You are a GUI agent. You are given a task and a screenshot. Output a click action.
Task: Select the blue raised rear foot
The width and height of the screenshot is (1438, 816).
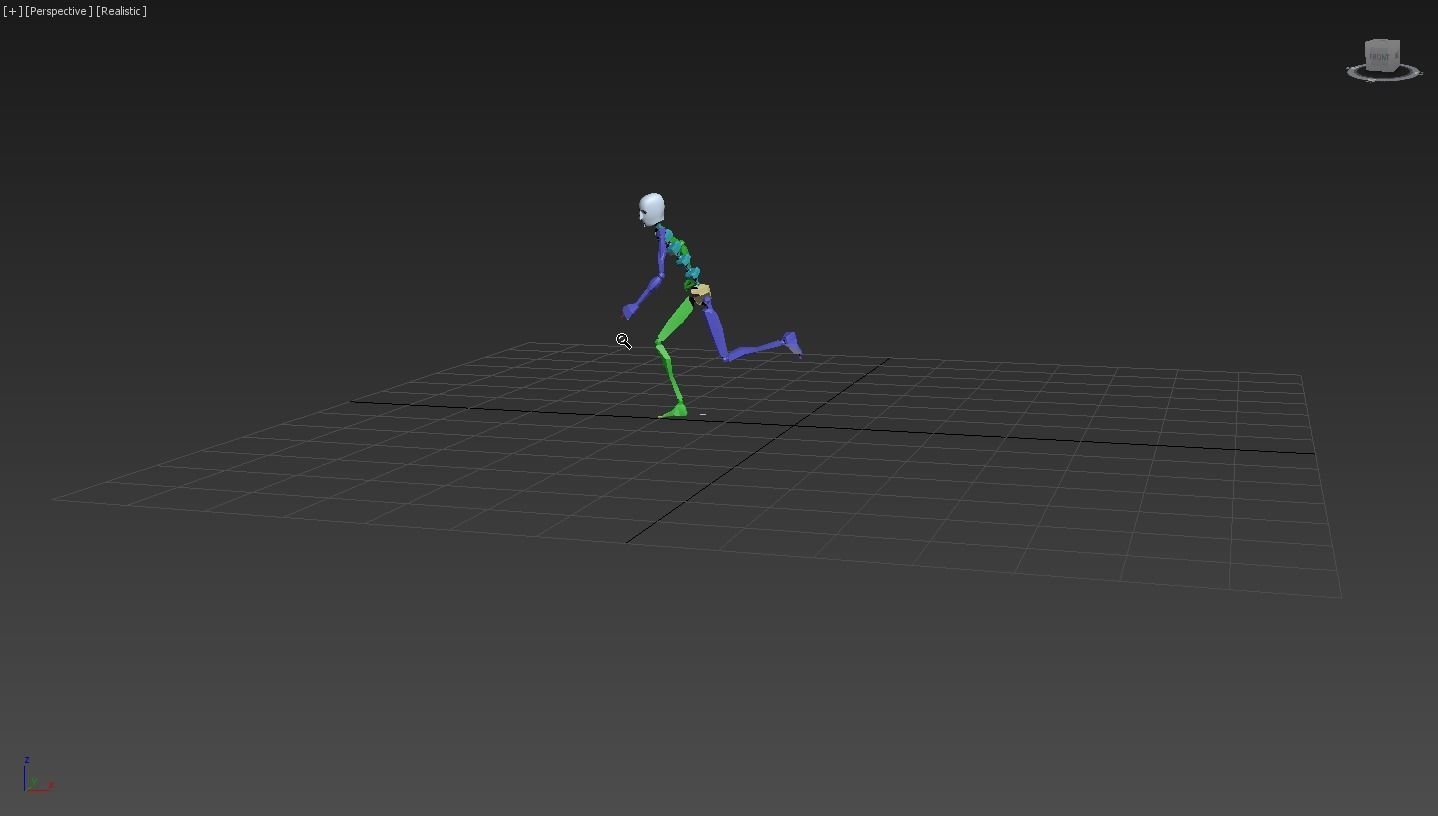coord(792,344)
